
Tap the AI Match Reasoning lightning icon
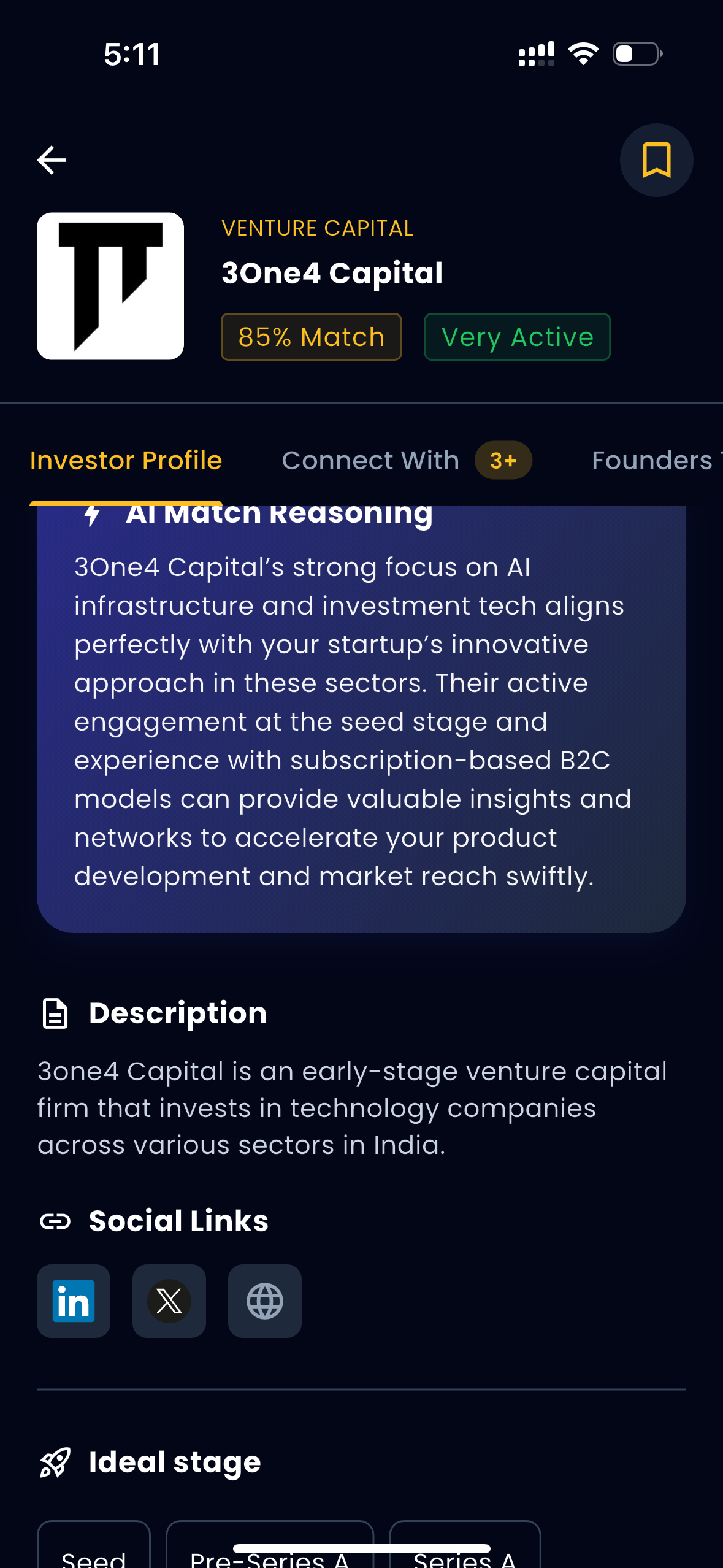[x=93, y=515]
